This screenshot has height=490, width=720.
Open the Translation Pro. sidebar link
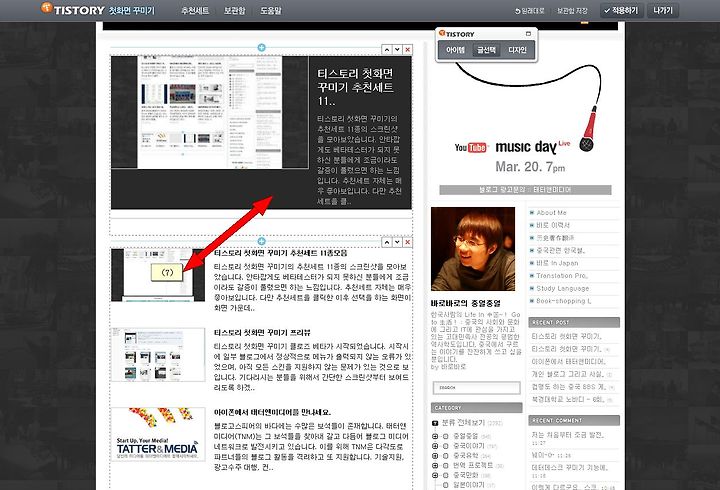tap(562, 276)
